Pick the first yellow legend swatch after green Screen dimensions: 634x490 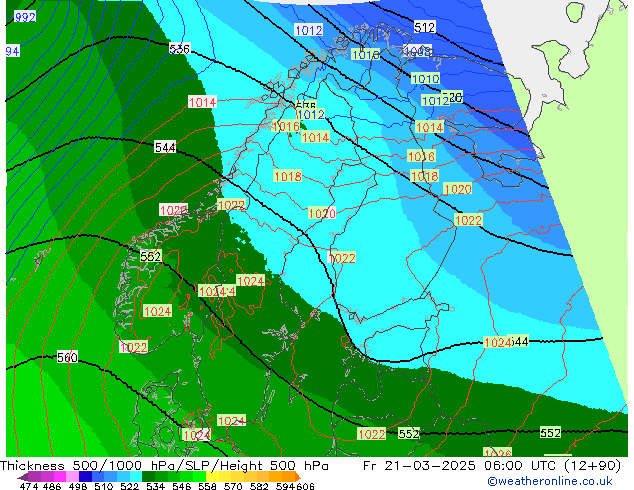click(x=212, y=476)
